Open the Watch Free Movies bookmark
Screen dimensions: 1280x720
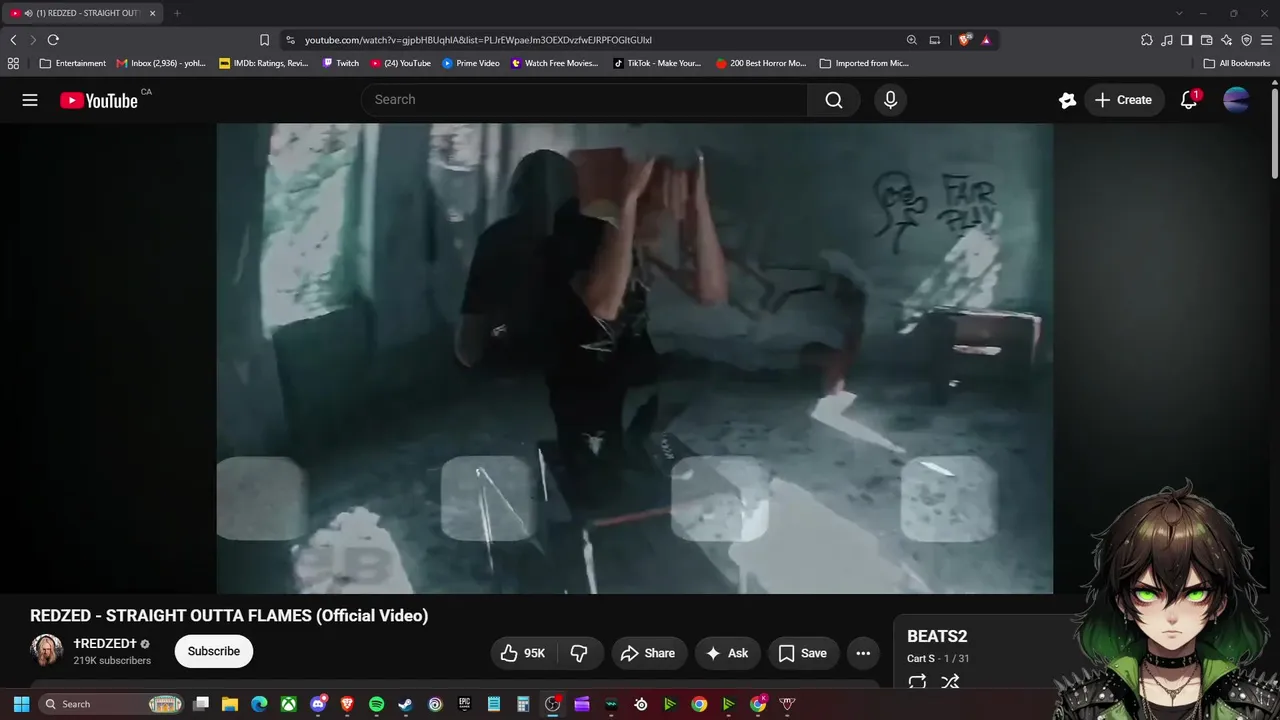(x=555, y=63)
